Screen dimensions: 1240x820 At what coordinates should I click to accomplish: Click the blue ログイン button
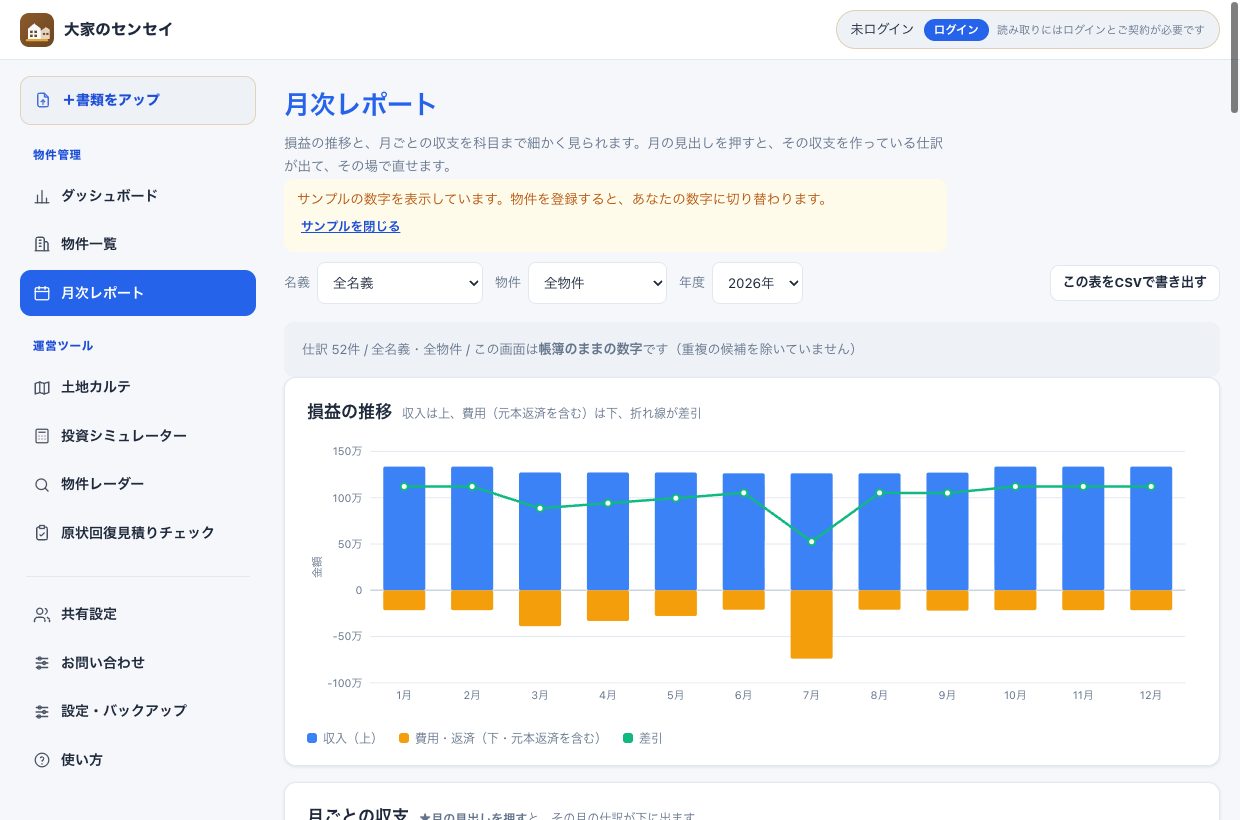(x=956, y=30)
